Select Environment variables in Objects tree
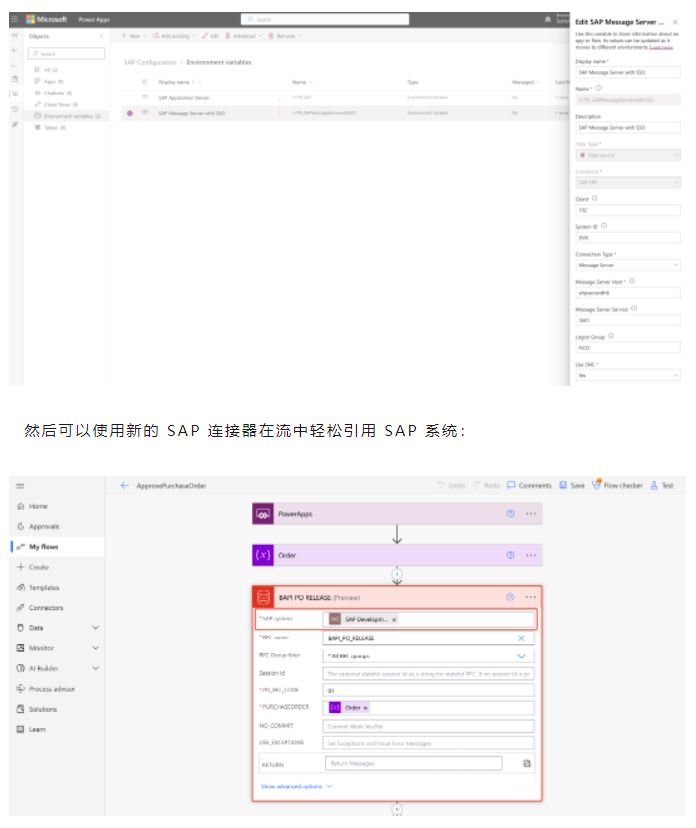Viewport: 696px width, 828px height. (69, 116)
